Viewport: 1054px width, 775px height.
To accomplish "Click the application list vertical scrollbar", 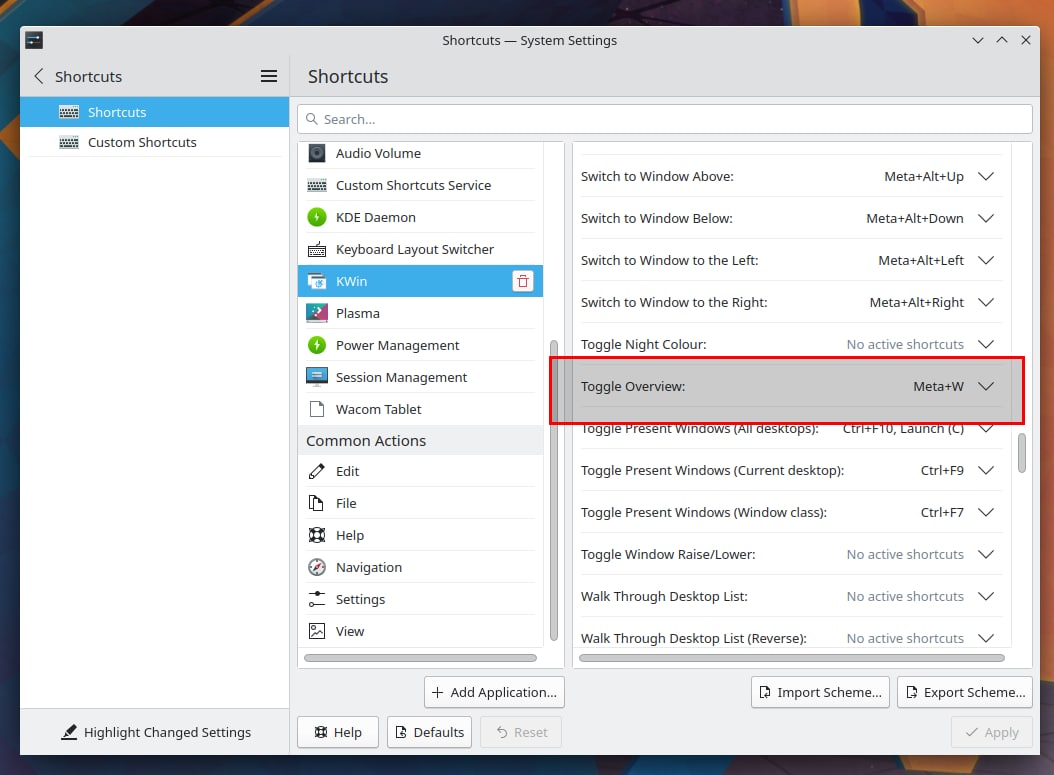I will (x=554, y=491).
